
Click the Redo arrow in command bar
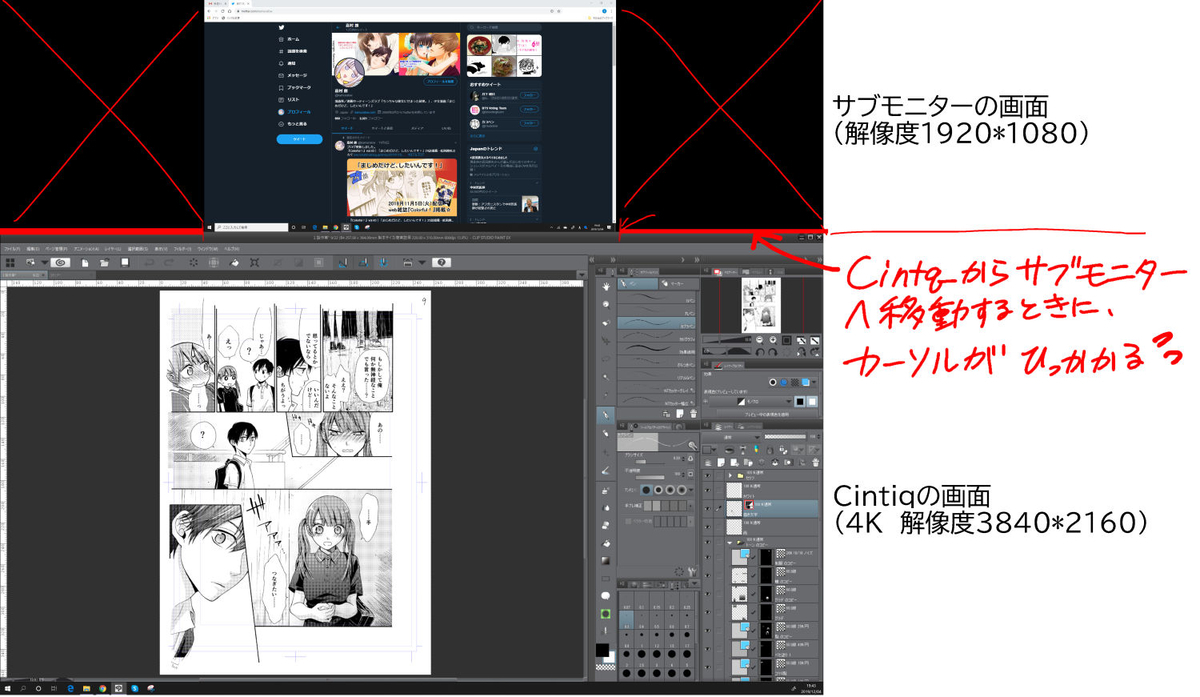(169, 262)
